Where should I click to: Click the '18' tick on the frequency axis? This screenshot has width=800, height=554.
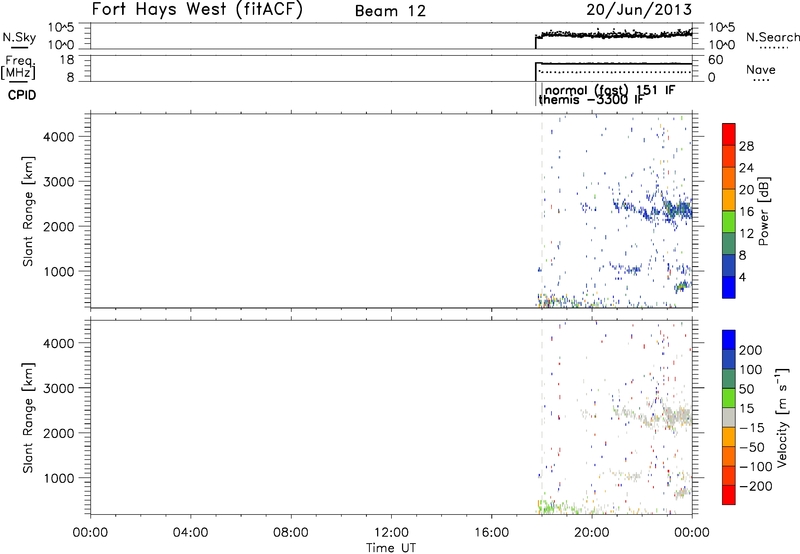67,60
